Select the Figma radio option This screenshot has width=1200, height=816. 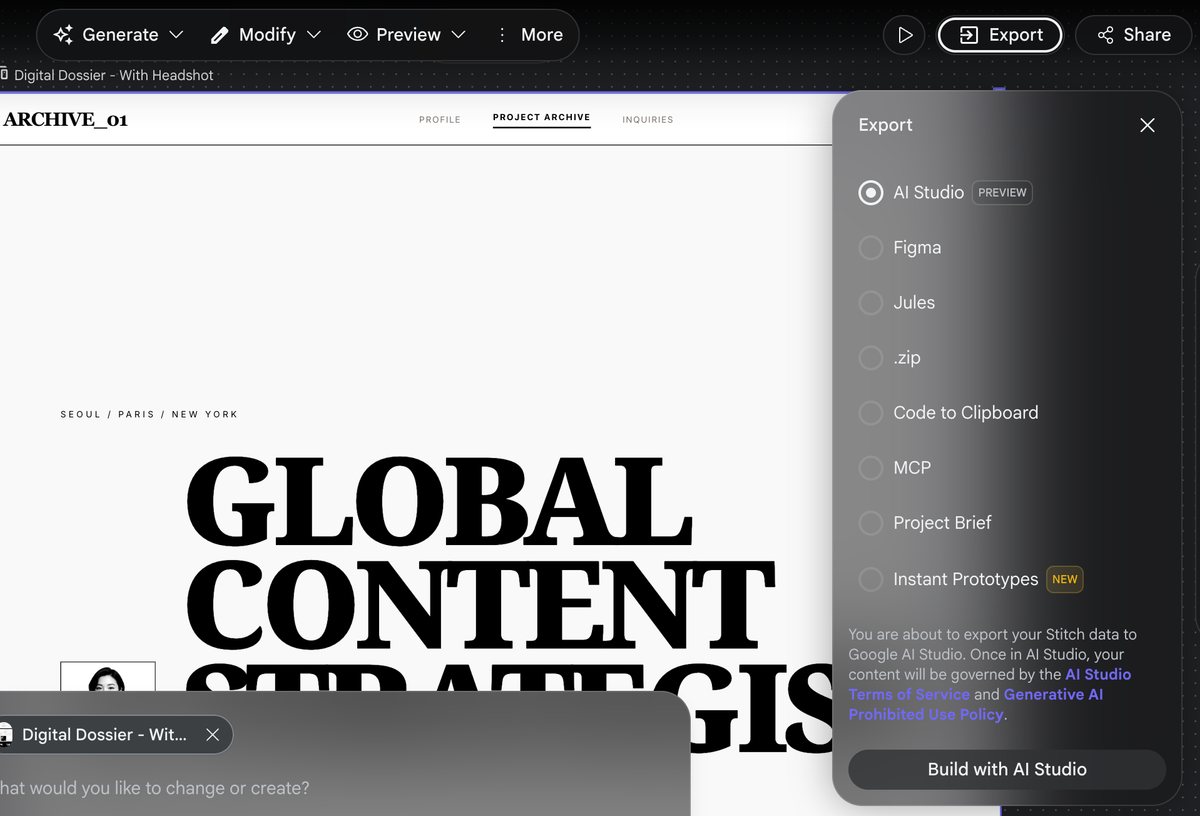tap(871, 248)
